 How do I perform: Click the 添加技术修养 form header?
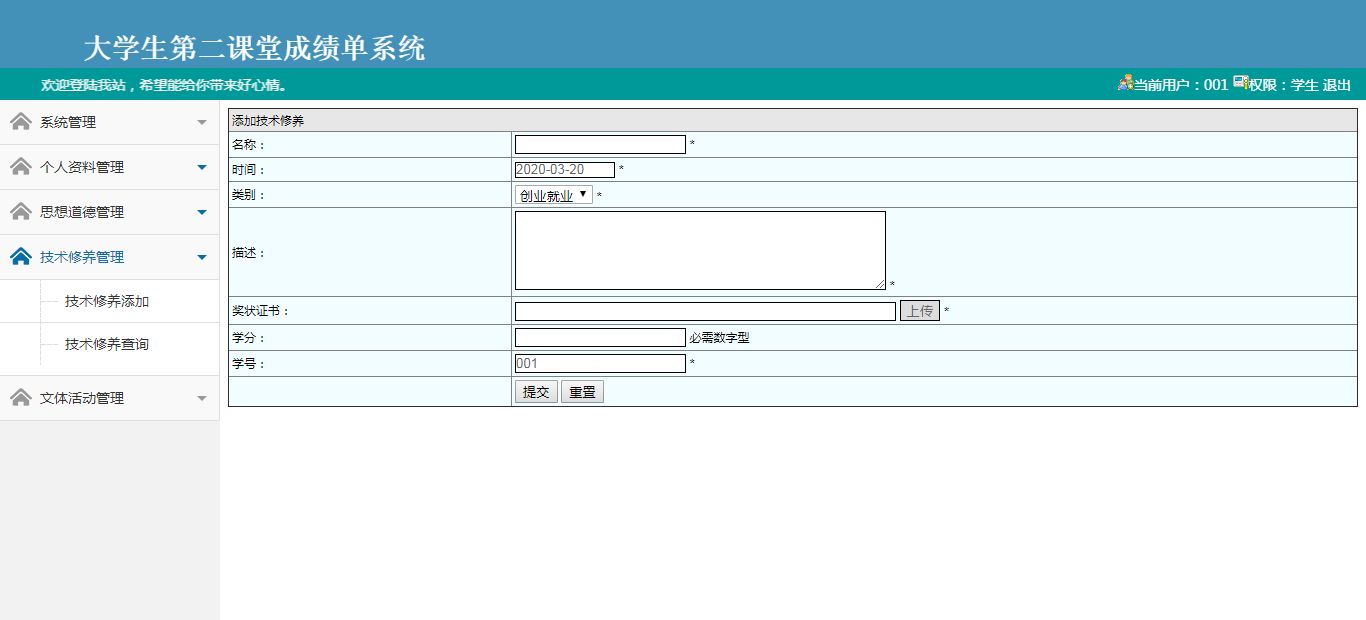268,121
